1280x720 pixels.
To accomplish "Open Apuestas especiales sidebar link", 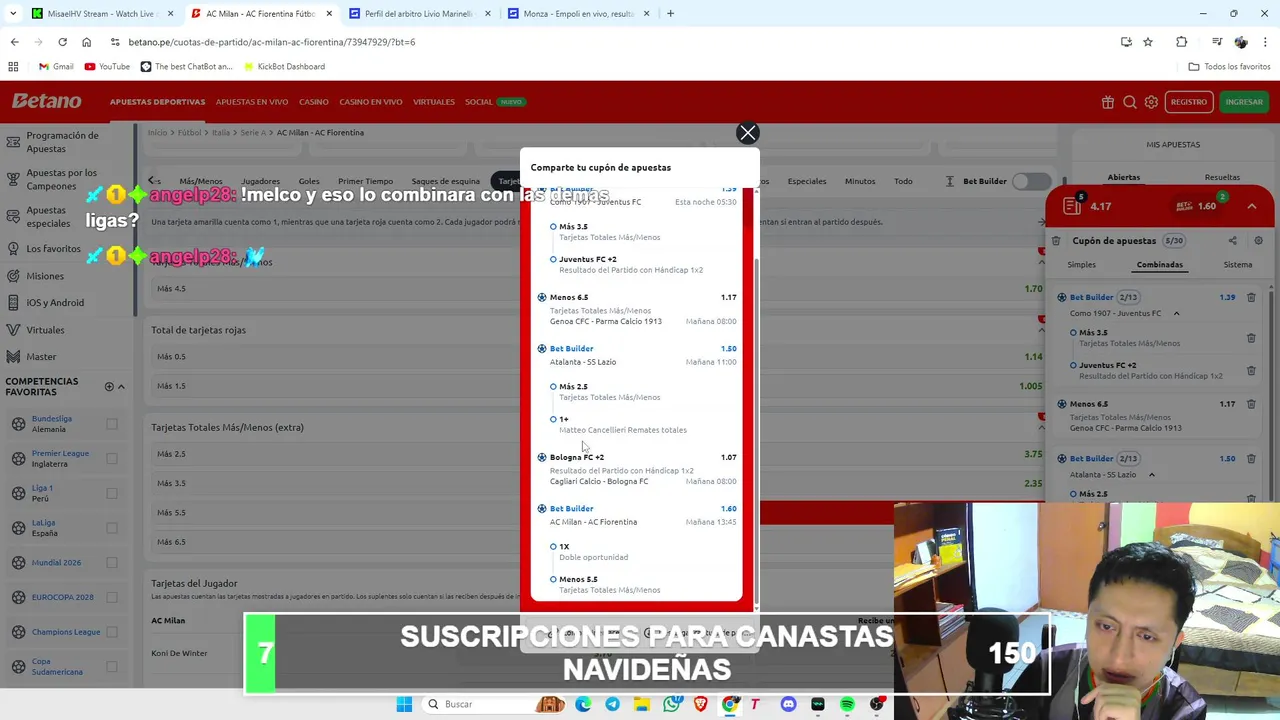I will (x=48, y=217).
